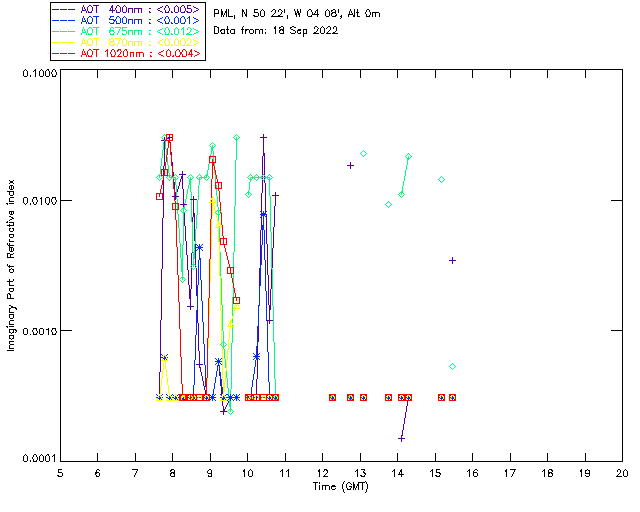640x512 pixels.
Task: Click the x-axis tick label 5
Action: pyautogui.click(x=60, y=472)
